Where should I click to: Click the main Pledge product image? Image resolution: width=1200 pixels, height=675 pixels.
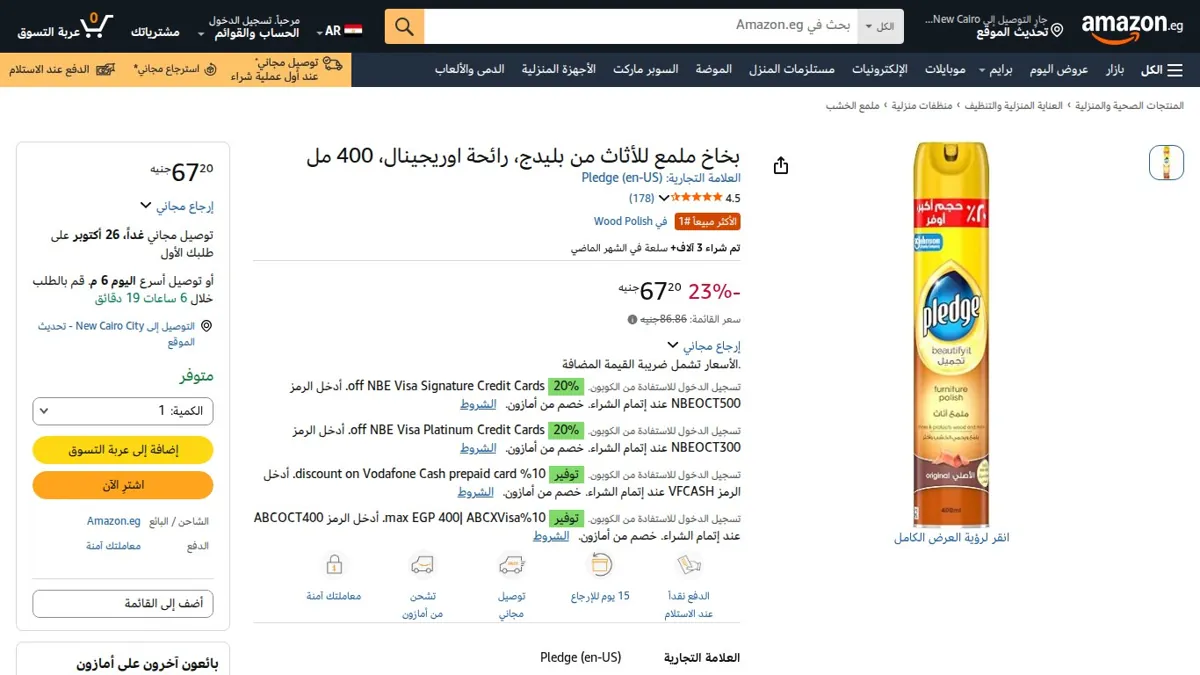pyautogui.click(x=952, y=334)
